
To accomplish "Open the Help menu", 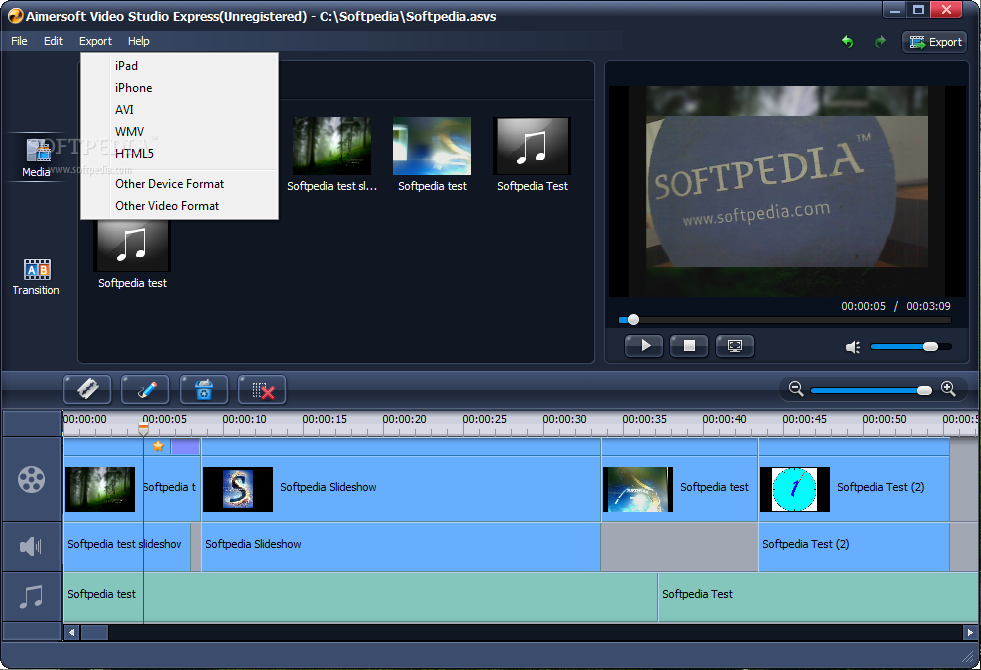I will (x=139, y=41).
